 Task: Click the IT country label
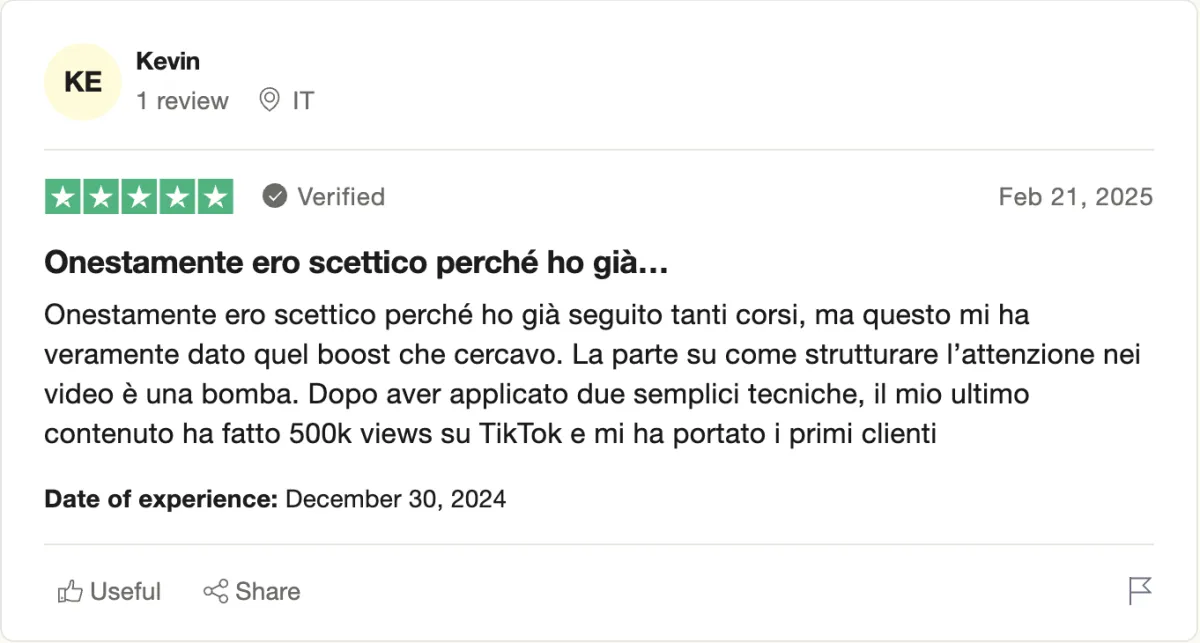point(303,101)
